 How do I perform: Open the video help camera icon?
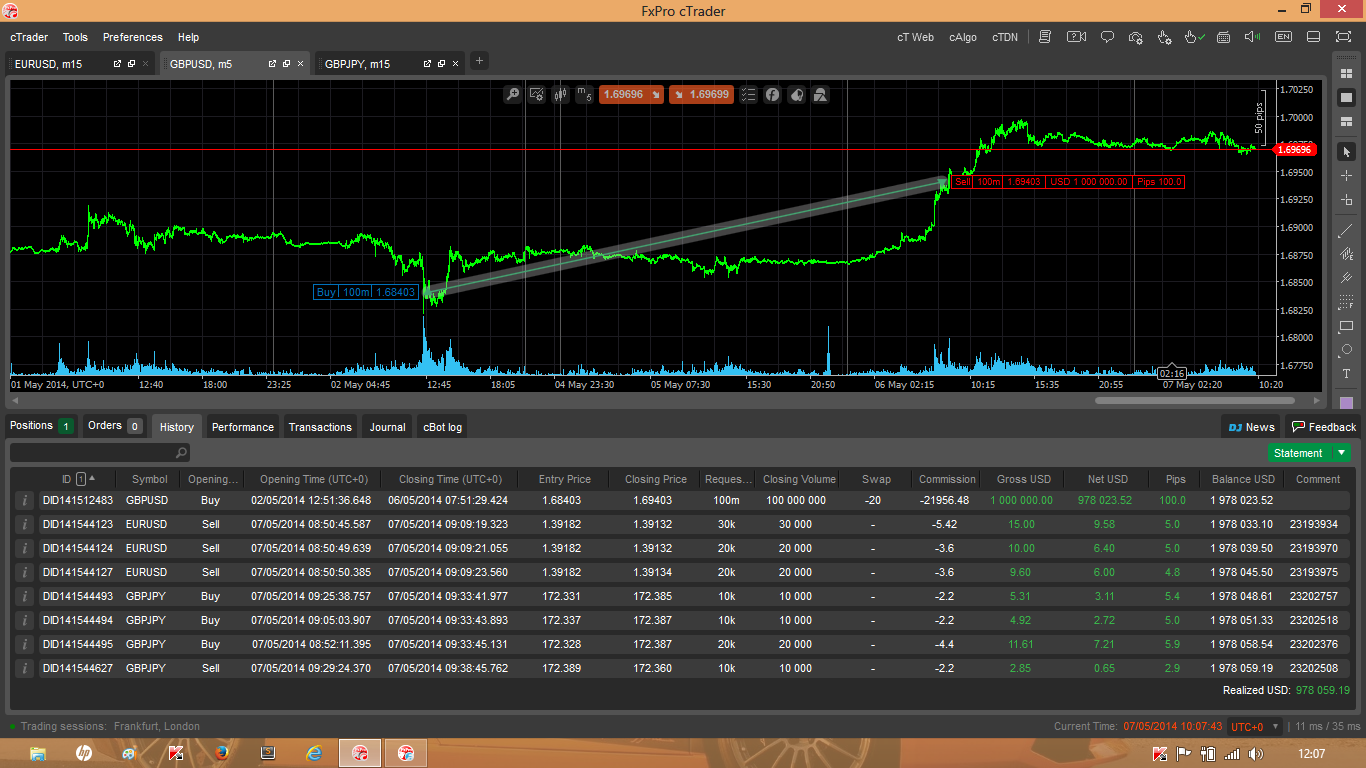click(1076, 37)
